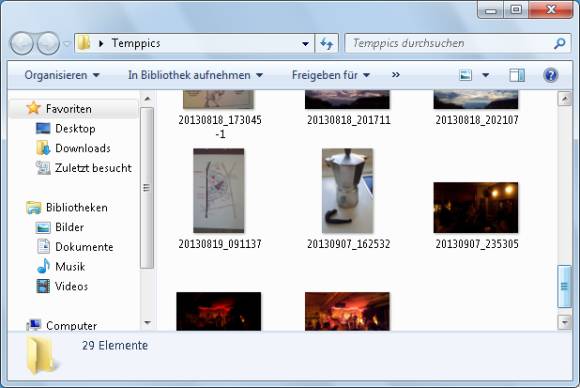Open the Freigeben für menu
This screenshot has width=580, height=388.
[331, 75]
